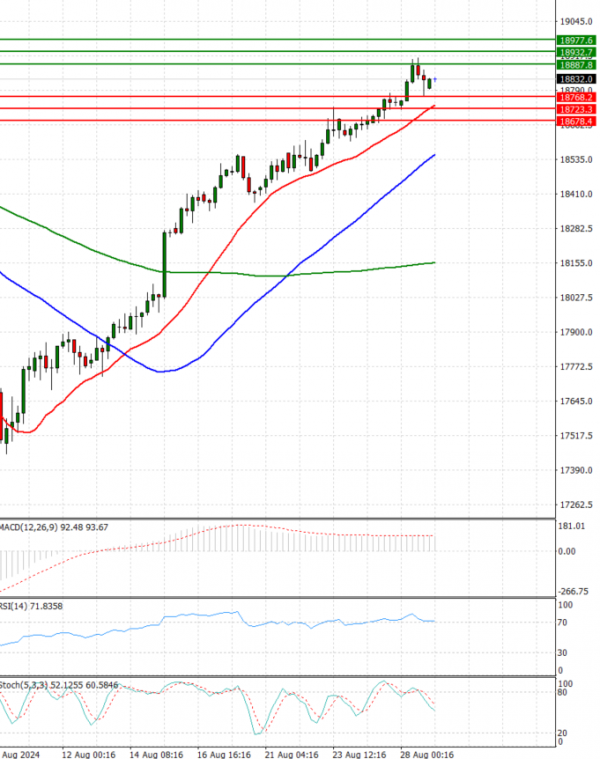
Task: Click the 16 Aug 16:16 time axis label
Action: point(224,754)
